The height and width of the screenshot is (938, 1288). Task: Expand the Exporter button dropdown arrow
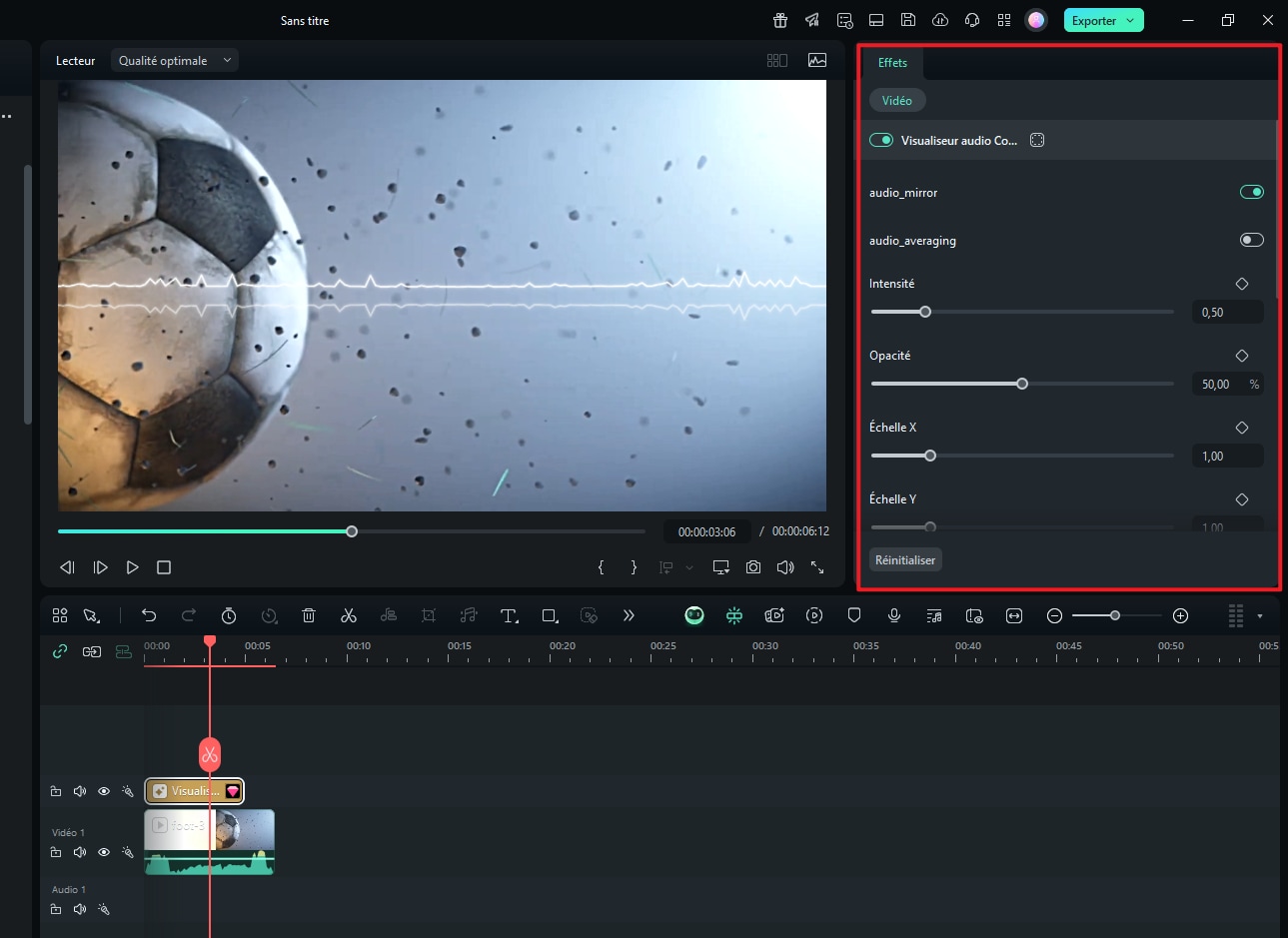1130,21
